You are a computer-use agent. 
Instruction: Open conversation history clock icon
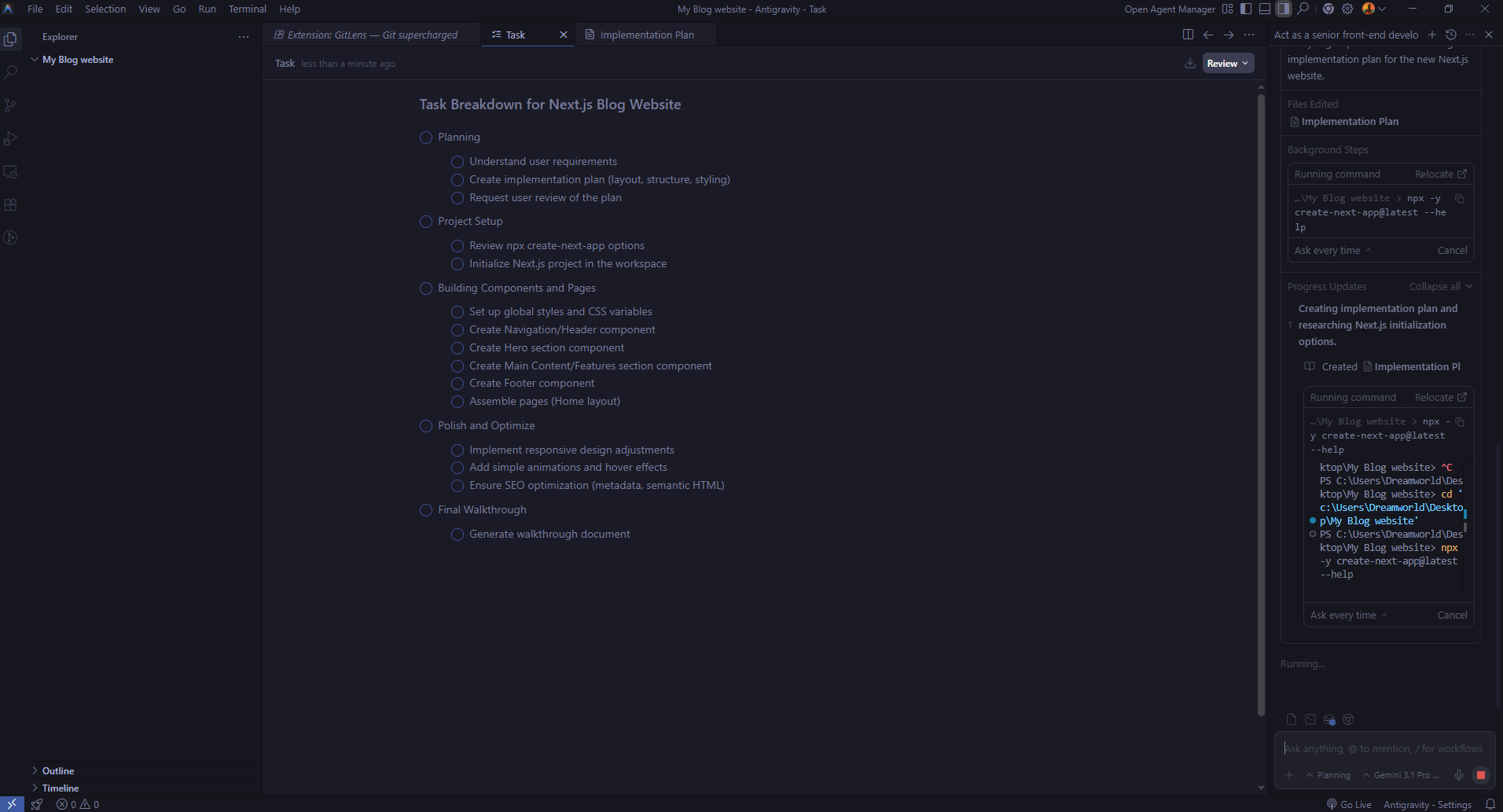coord(1451,35)
